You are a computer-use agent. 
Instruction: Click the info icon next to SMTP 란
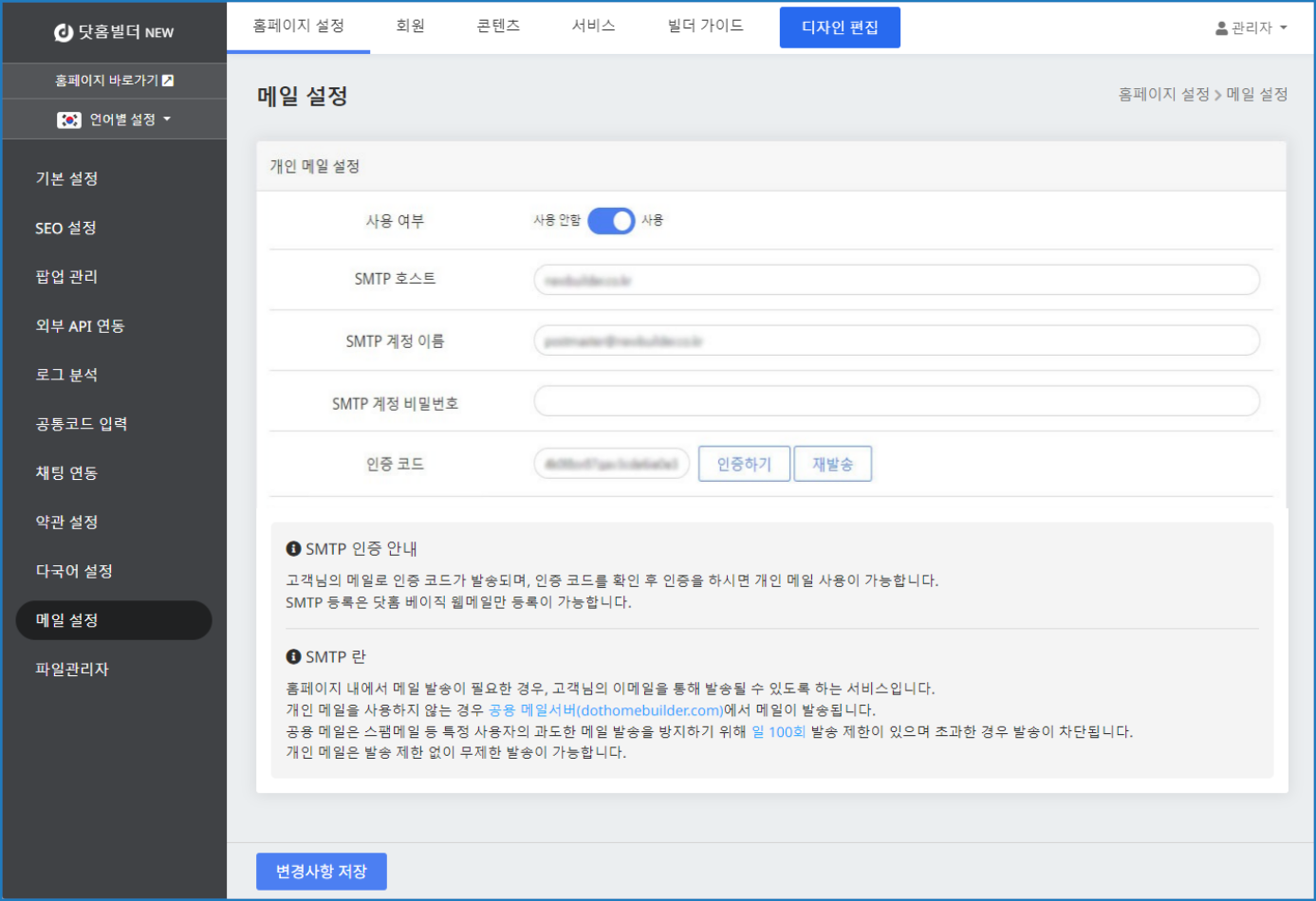(x=293, y=656)
